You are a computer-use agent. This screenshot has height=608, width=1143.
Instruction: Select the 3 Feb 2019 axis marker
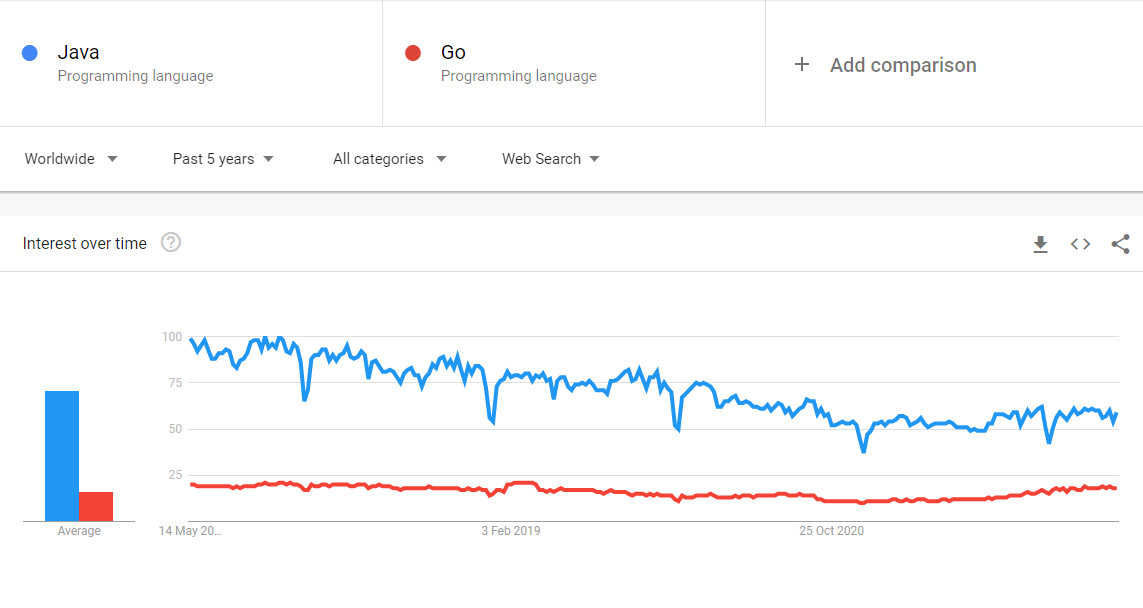(x=510, y=531)
